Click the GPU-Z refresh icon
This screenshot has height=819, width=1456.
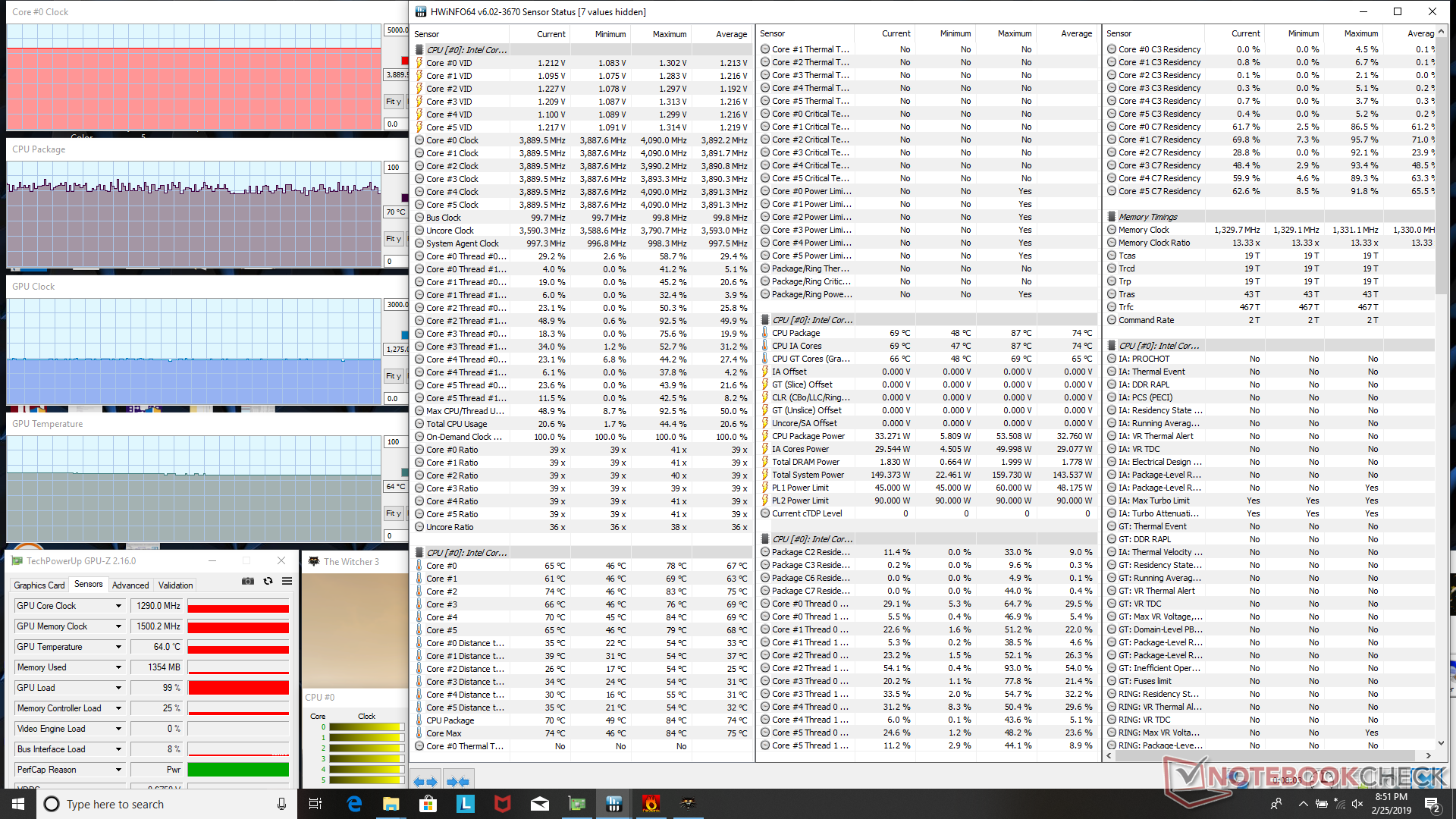[268, 582]
